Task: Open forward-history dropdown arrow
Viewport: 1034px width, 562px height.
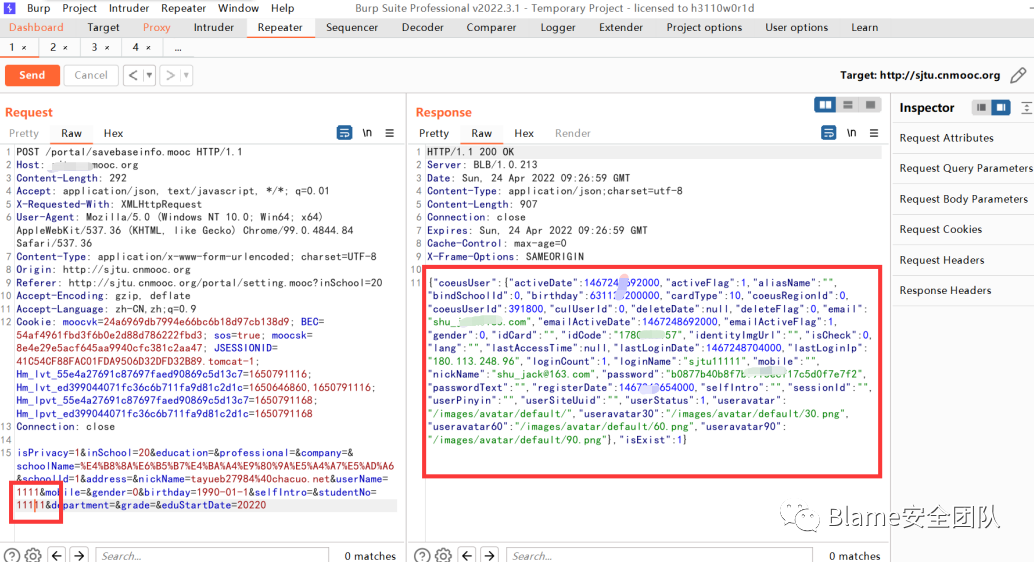Action: tap(186, 75)
